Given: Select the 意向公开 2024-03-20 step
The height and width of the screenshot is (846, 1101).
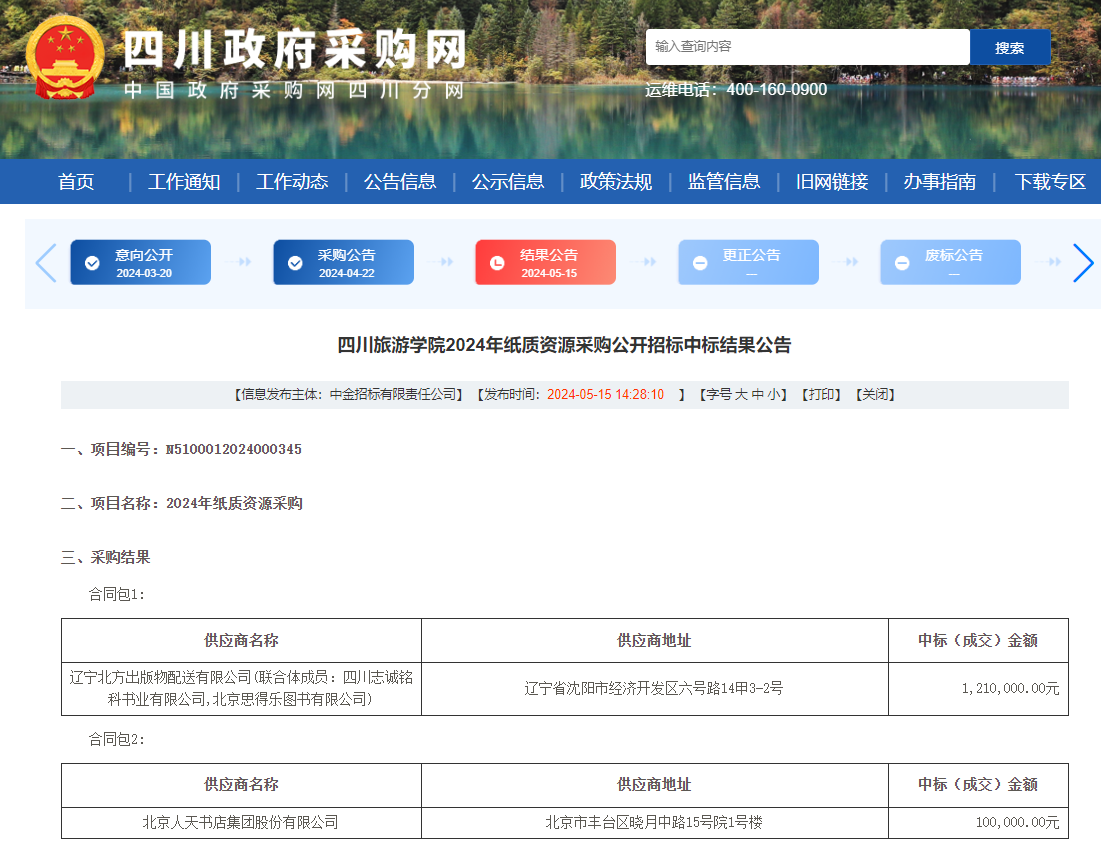Looking at the screenshot, I should click(140, 263).
